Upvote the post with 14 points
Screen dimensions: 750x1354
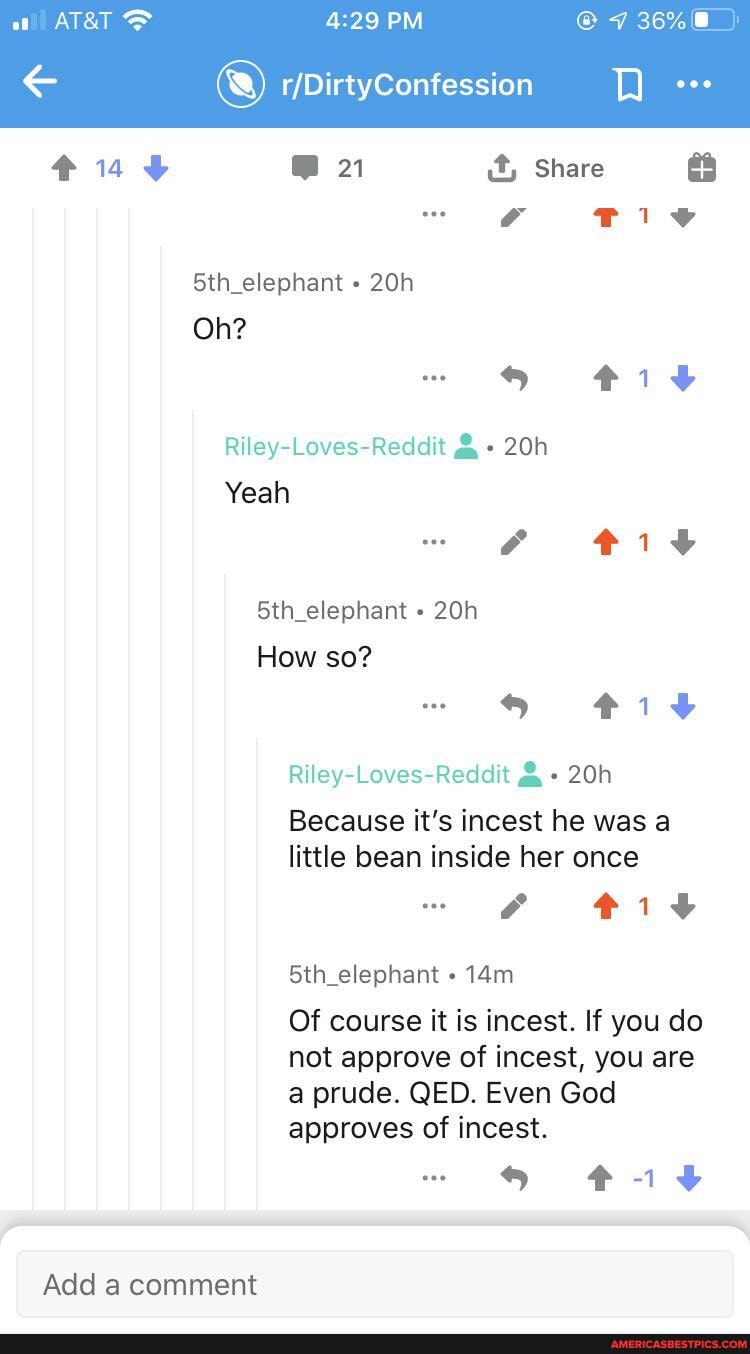coord(64,168)
